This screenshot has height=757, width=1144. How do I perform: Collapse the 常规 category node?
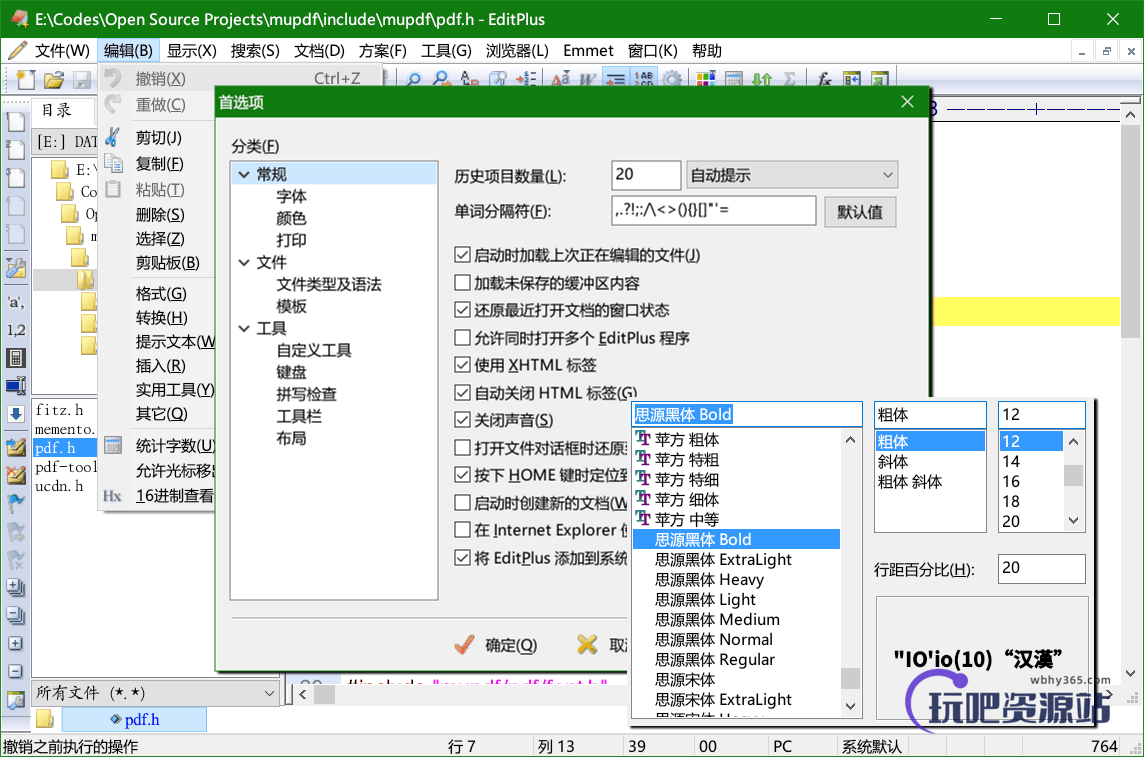click(244, 174)
